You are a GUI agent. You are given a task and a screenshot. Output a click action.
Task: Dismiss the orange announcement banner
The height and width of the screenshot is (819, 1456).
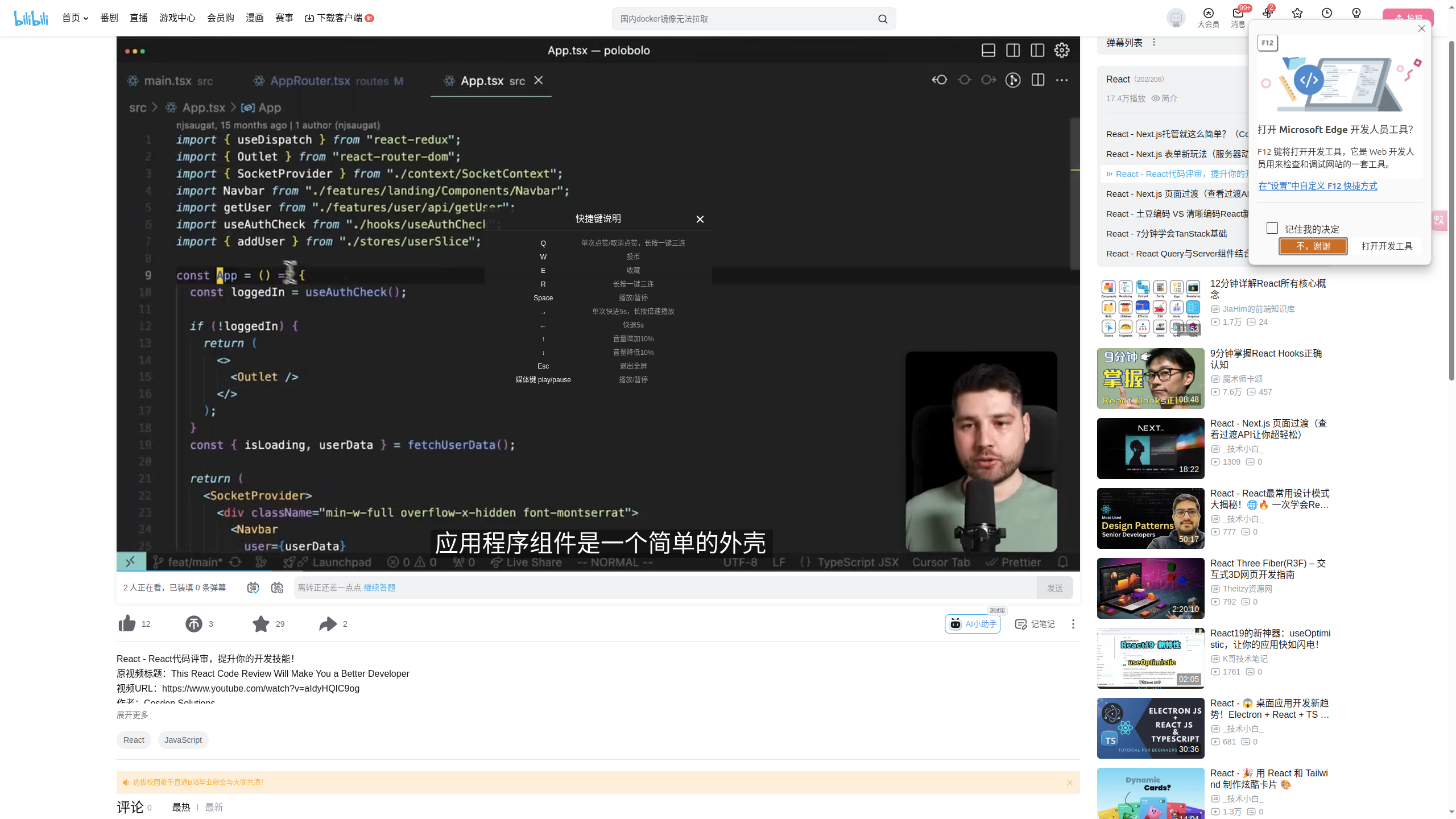(x=1069, y=783)
